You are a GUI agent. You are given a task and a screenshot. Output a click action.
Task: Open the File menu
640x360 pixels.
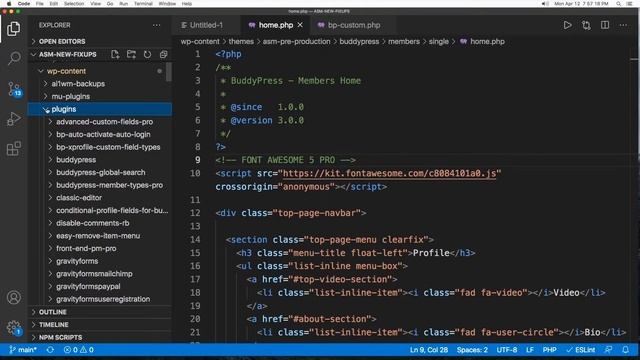point(40,4)
